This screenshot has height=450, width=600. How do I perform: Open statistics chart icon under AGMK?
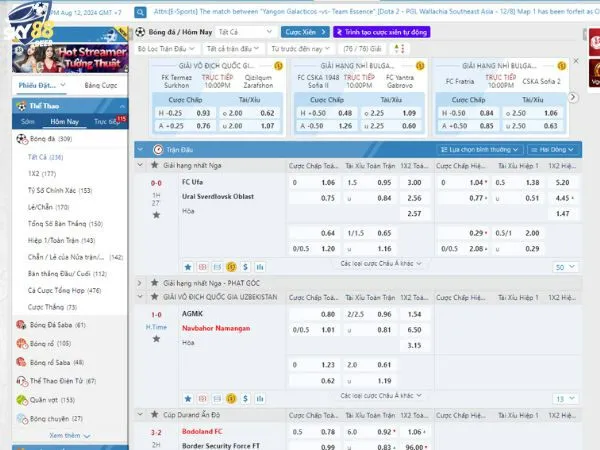pyautogui.click(x=260, y=399)
